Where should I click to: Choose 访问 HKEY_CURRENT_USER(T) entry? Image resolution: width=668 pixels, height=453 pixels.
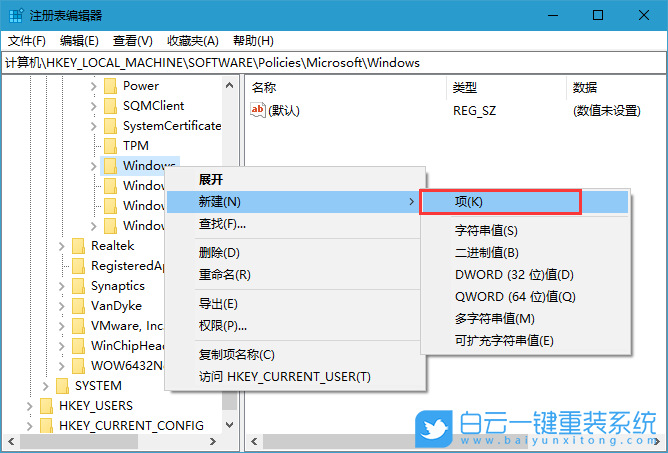pos(296,377)
